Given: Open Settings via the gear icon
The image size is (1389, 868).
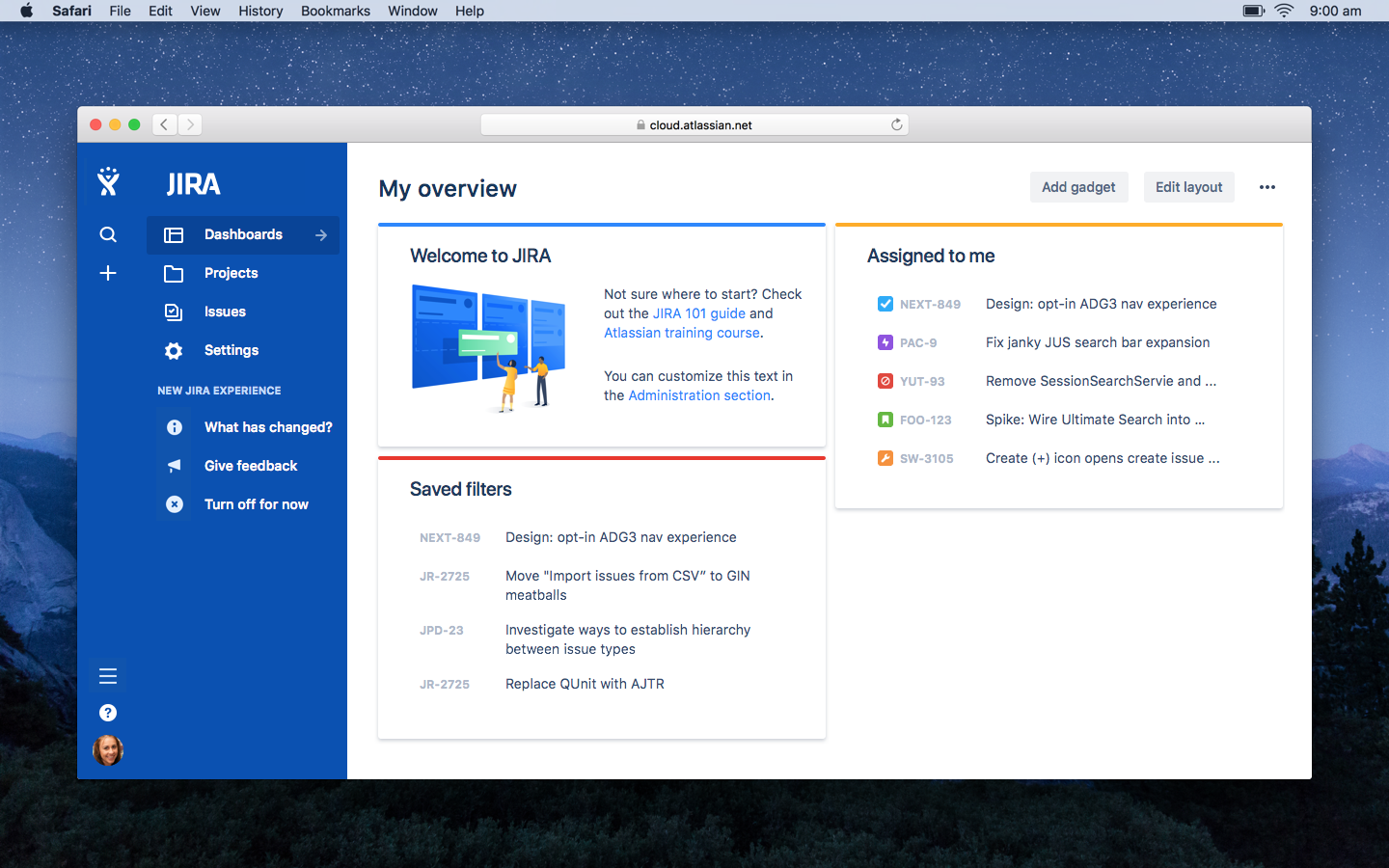Looking at the screenshot, I should pyautogui.click(x=173, y=350).
